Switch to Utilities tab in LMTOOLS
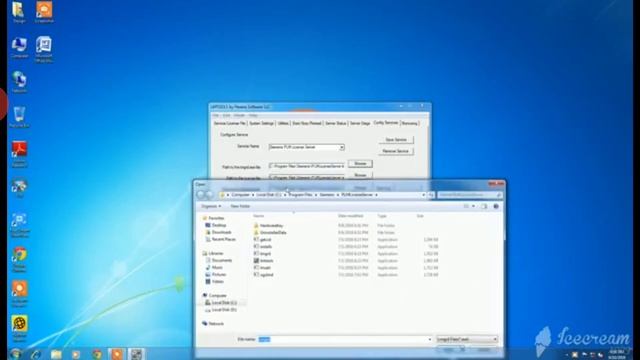This screenshot has width=640, height=360. 283,123
